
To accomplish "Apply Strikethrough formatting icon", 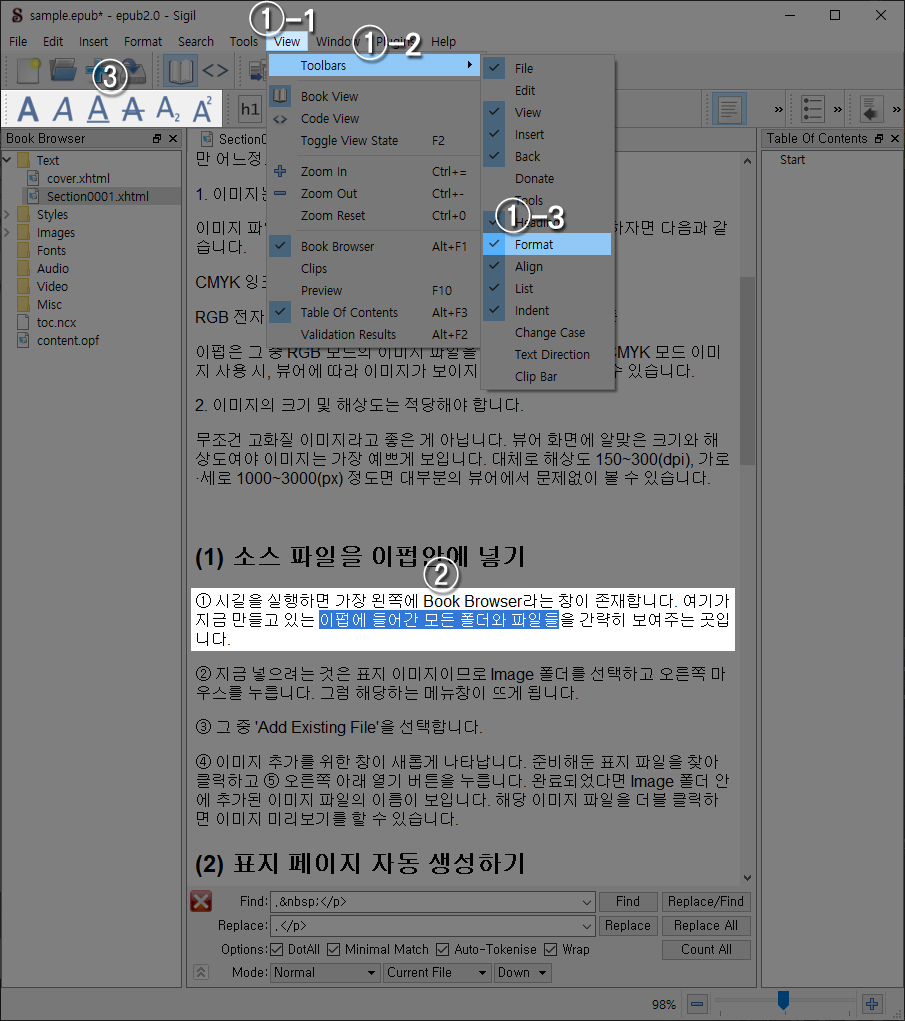I will click(x=132, y=108).
